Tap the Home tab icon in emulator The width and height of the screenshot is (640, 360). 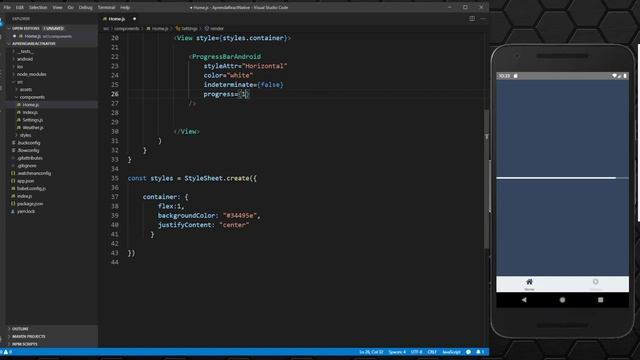coord(529,283)
